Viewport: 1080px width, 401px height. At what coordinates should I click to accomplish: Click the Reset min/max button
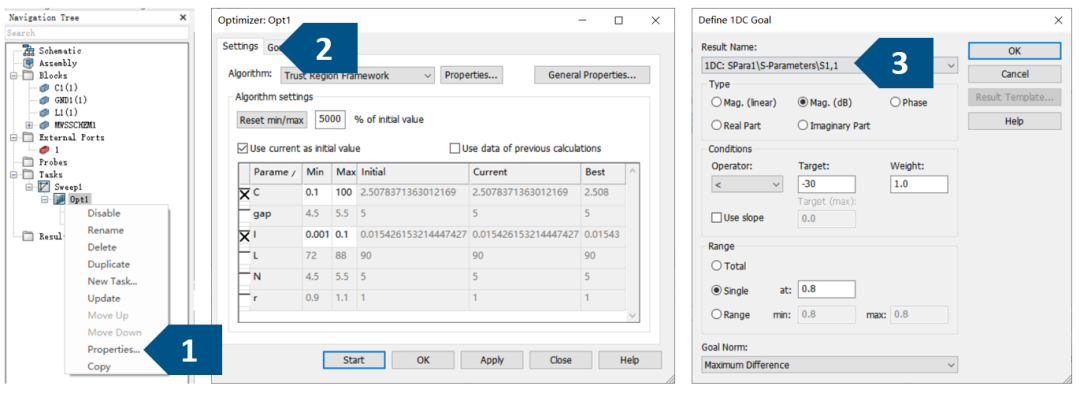(271, 120)
